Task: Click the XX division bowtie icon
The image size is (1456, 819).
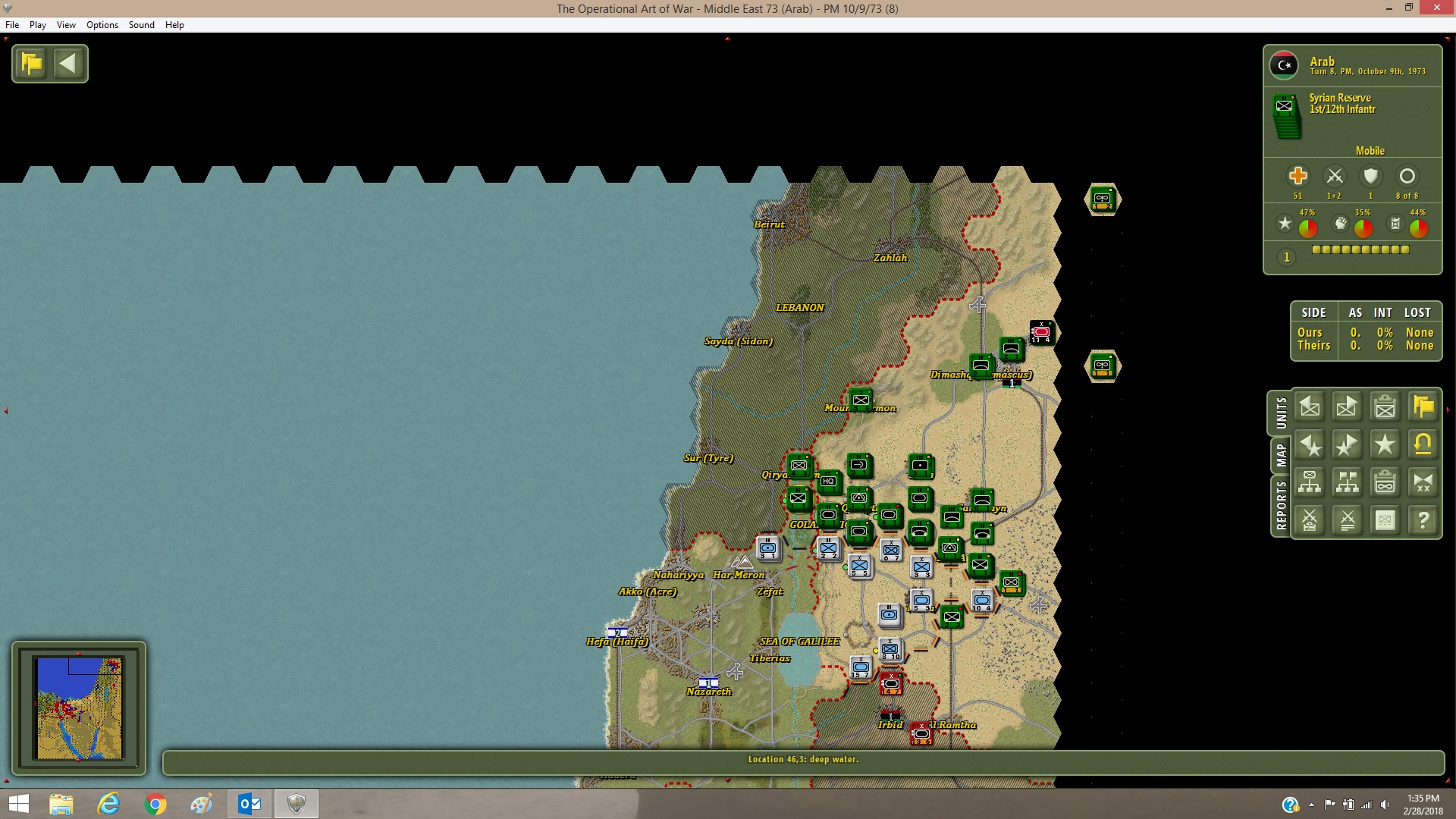Action: click(x=1423, y=482)
